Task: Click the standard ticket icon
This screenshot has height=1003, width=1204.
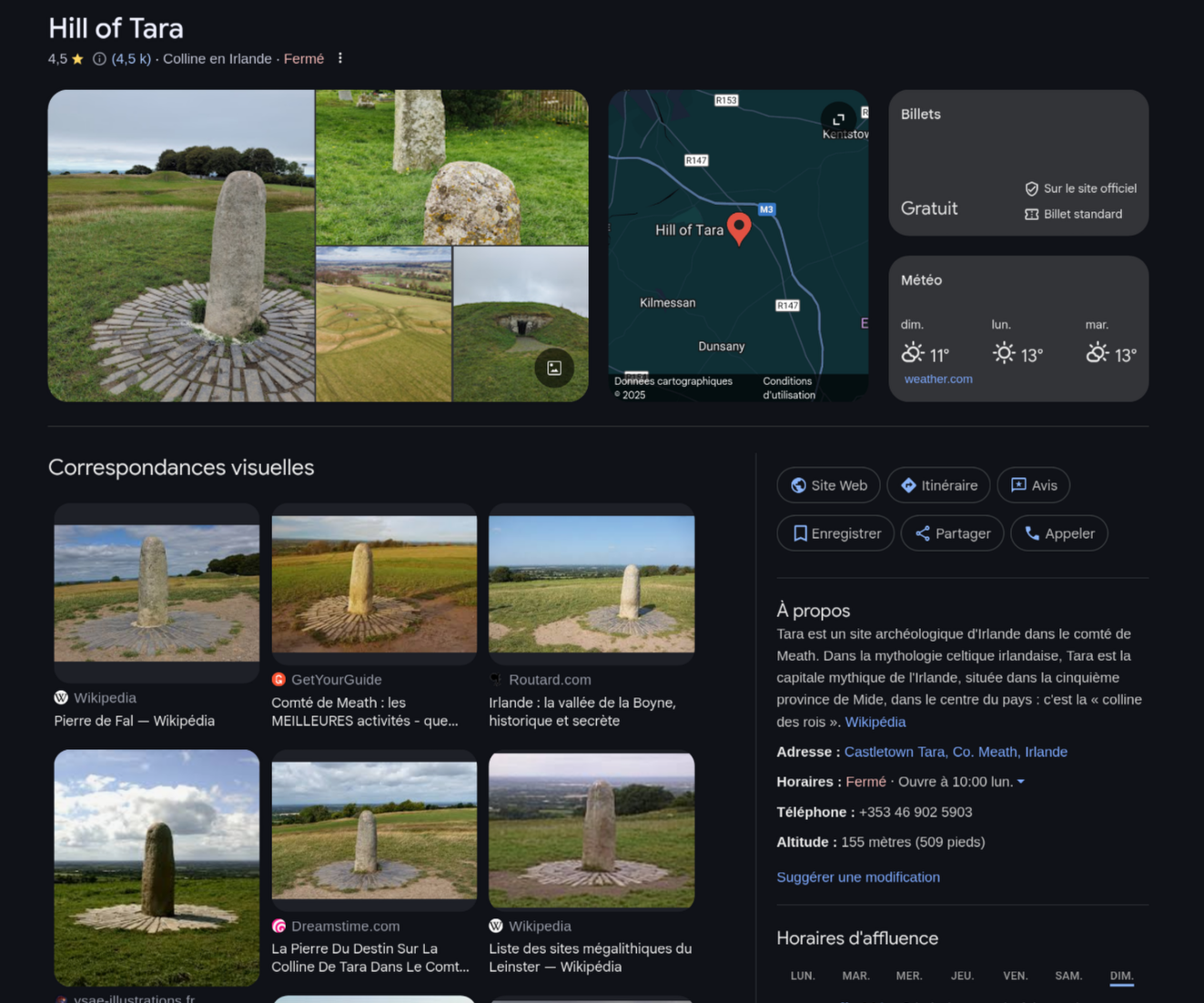Action: 1031,214
